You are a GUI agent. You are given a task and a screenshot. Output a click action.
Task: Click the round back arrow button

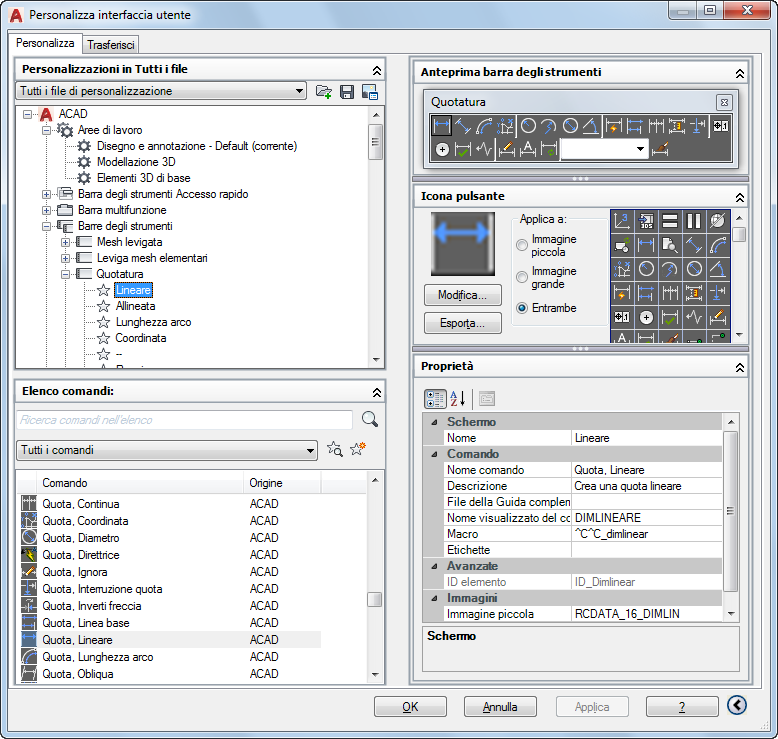[737, 705]
